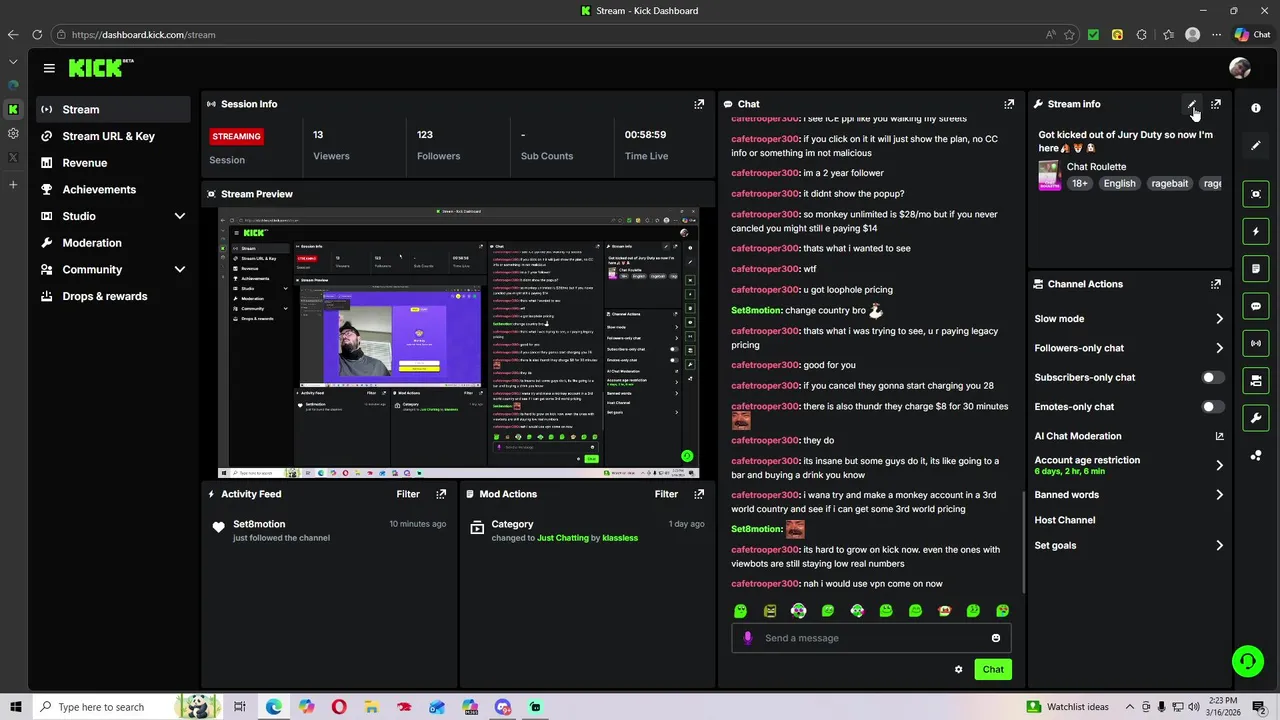Expand the Community sidebar section
Viewport: 1280px width, 720px height.
point(180,269)
